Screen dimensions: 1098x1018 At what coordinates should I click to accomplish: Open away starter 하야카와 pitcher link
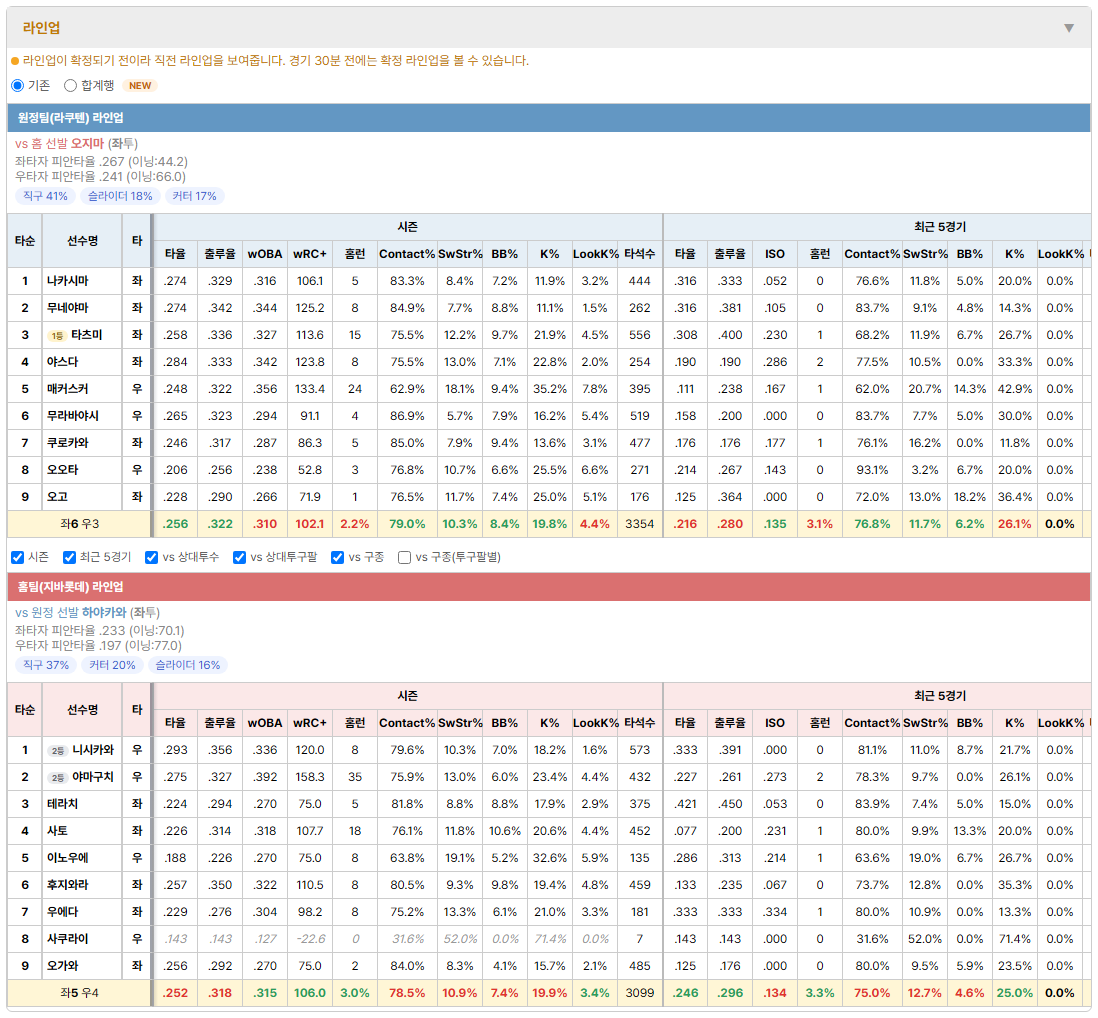pos(104,613)
